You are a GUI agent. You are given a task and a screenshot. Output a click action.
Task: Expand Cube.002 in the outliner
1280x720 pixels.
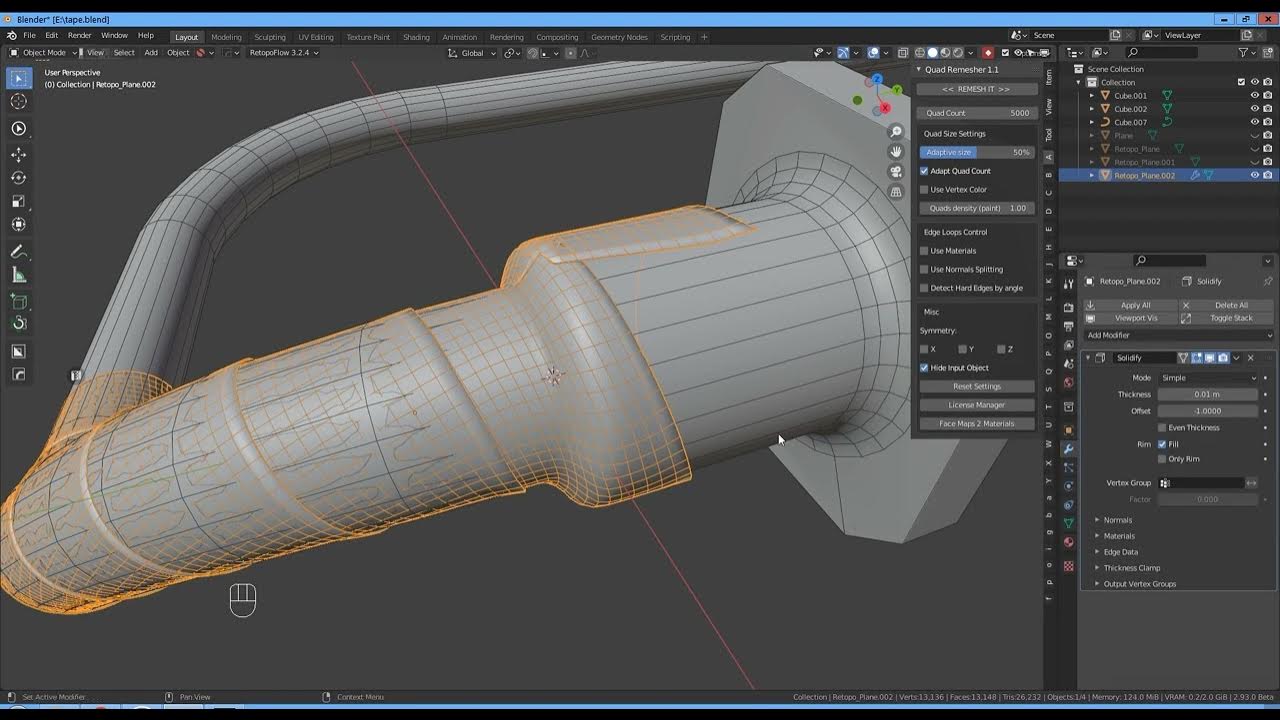1092,109
